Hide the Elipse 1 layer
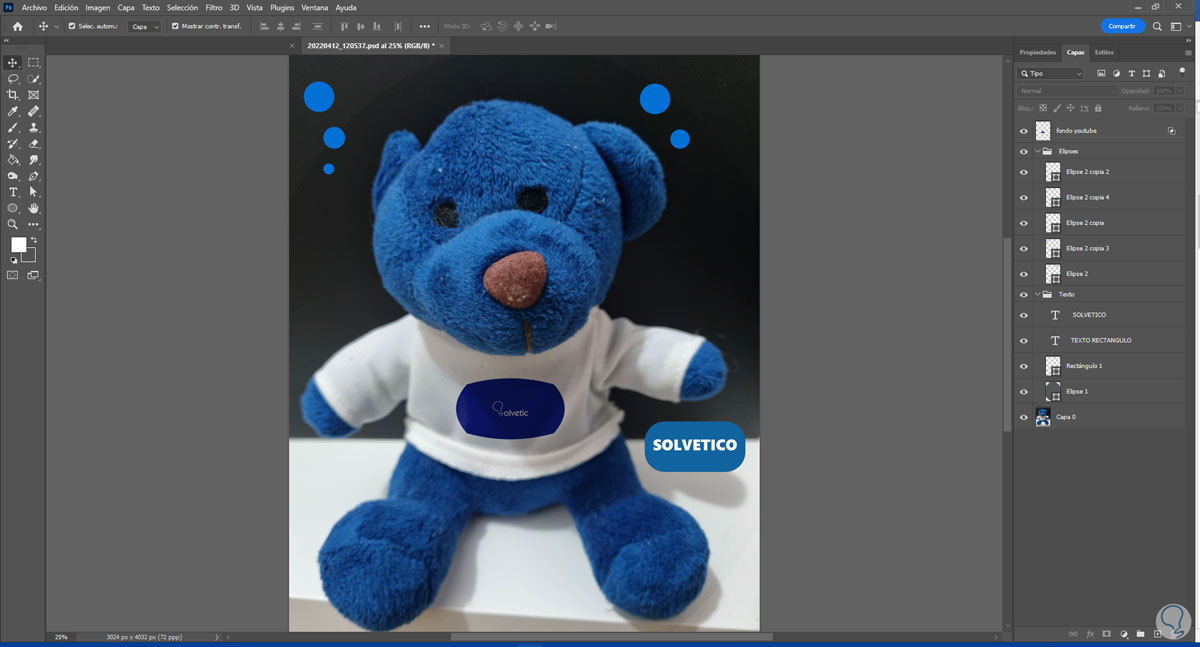Image resolution: width=1200 pixels, height=647 pixels. coord(1023,392)
